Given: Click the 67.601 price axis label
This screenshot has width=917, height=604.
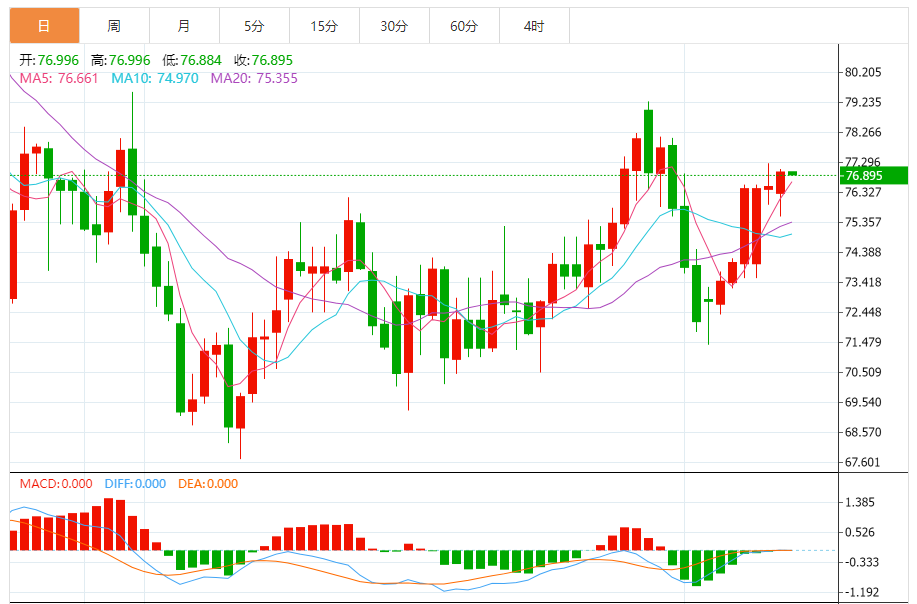Looking at the screenshot, I should 863,463.
